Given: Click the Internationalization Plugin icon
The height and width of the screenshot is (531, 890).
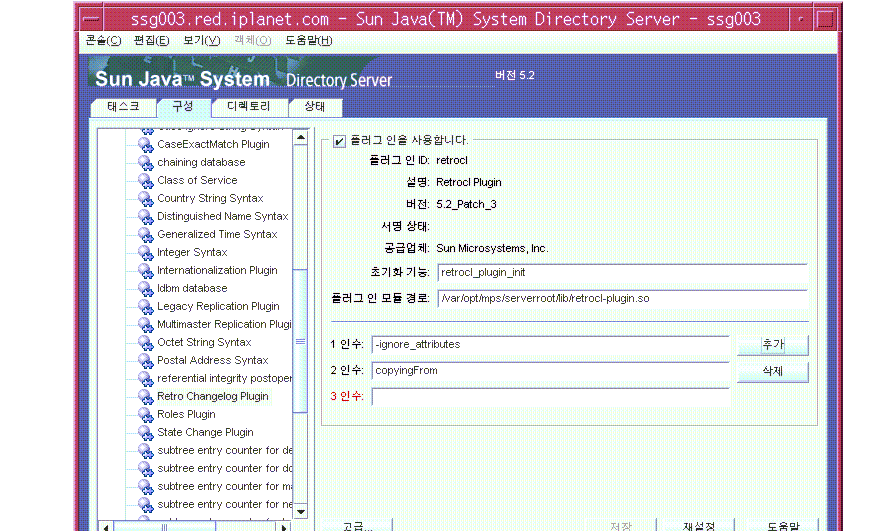Looking at the screenshot, I should coord(146,271).
